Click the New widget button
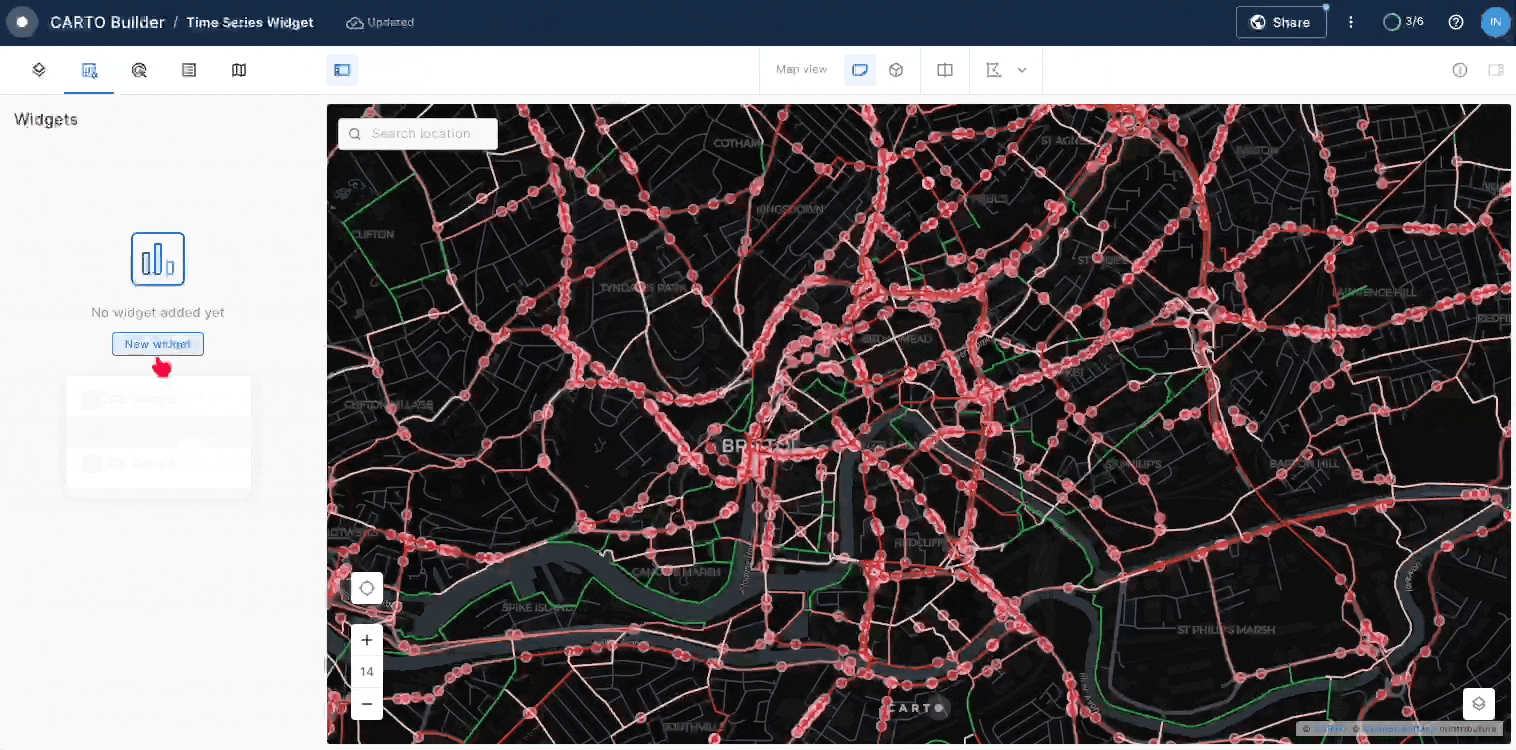 click(158, 344)
